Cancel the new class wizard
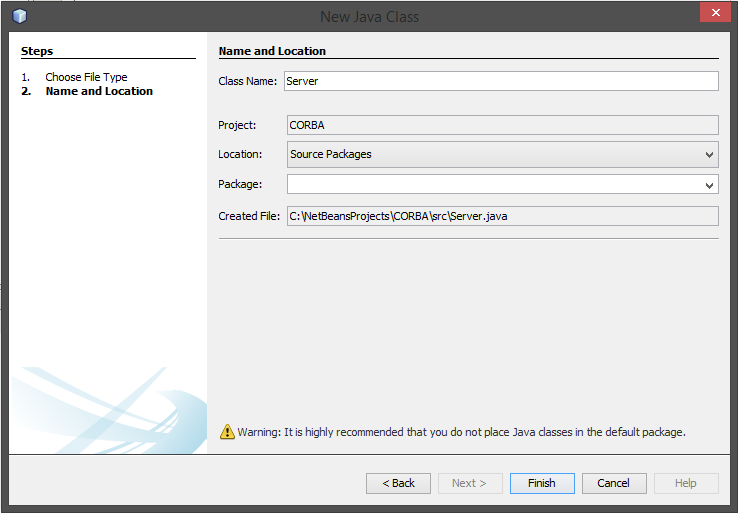 614,483
